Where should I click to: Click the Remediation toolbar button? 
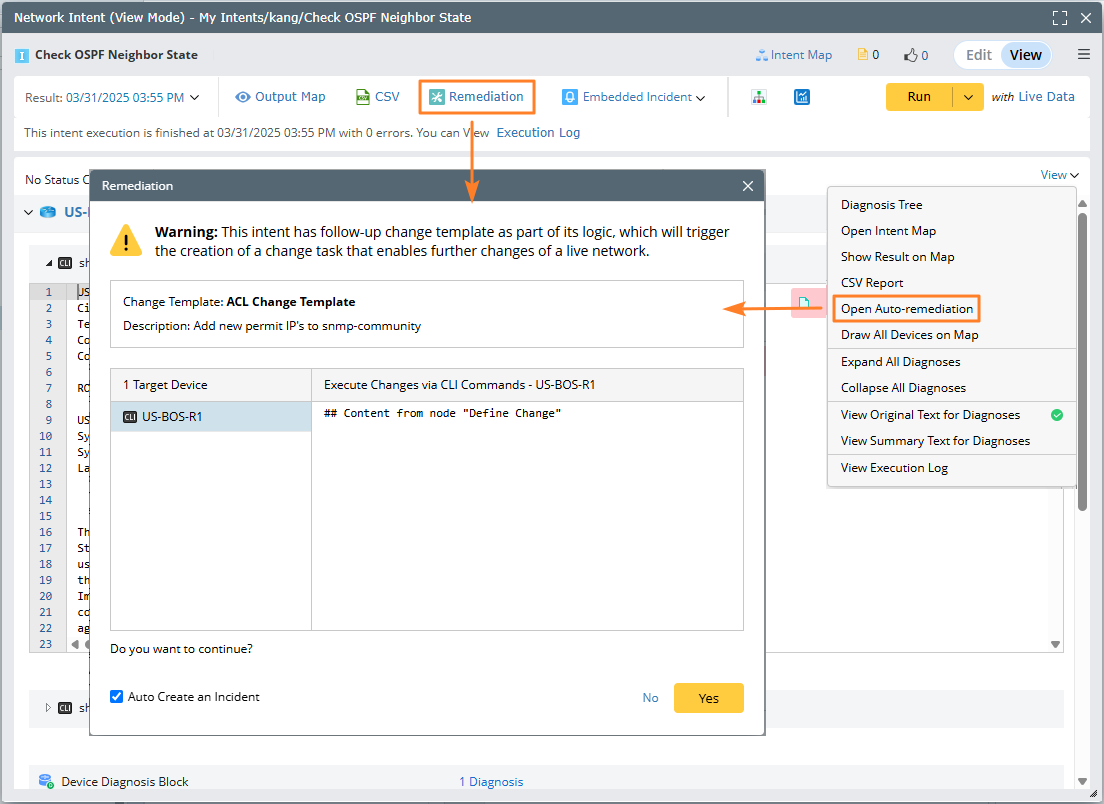tap(477, 97)
